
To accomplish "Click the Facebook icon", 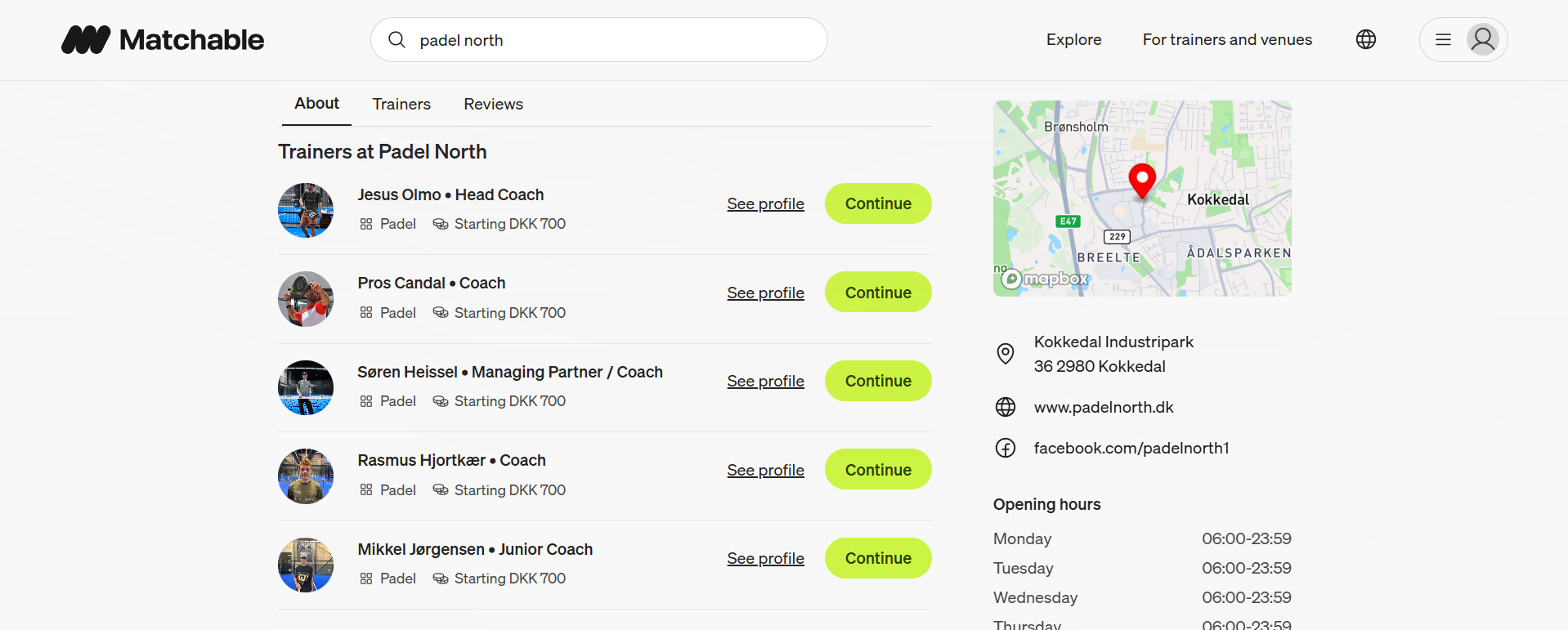I will point(1006,448).
